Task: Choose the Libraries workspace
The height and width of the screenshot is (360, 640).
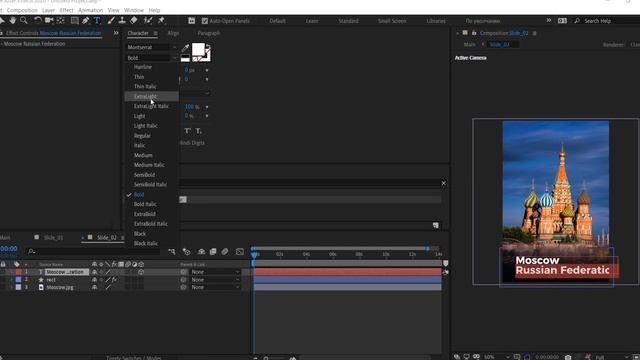Action: click(x=436, y=21)
